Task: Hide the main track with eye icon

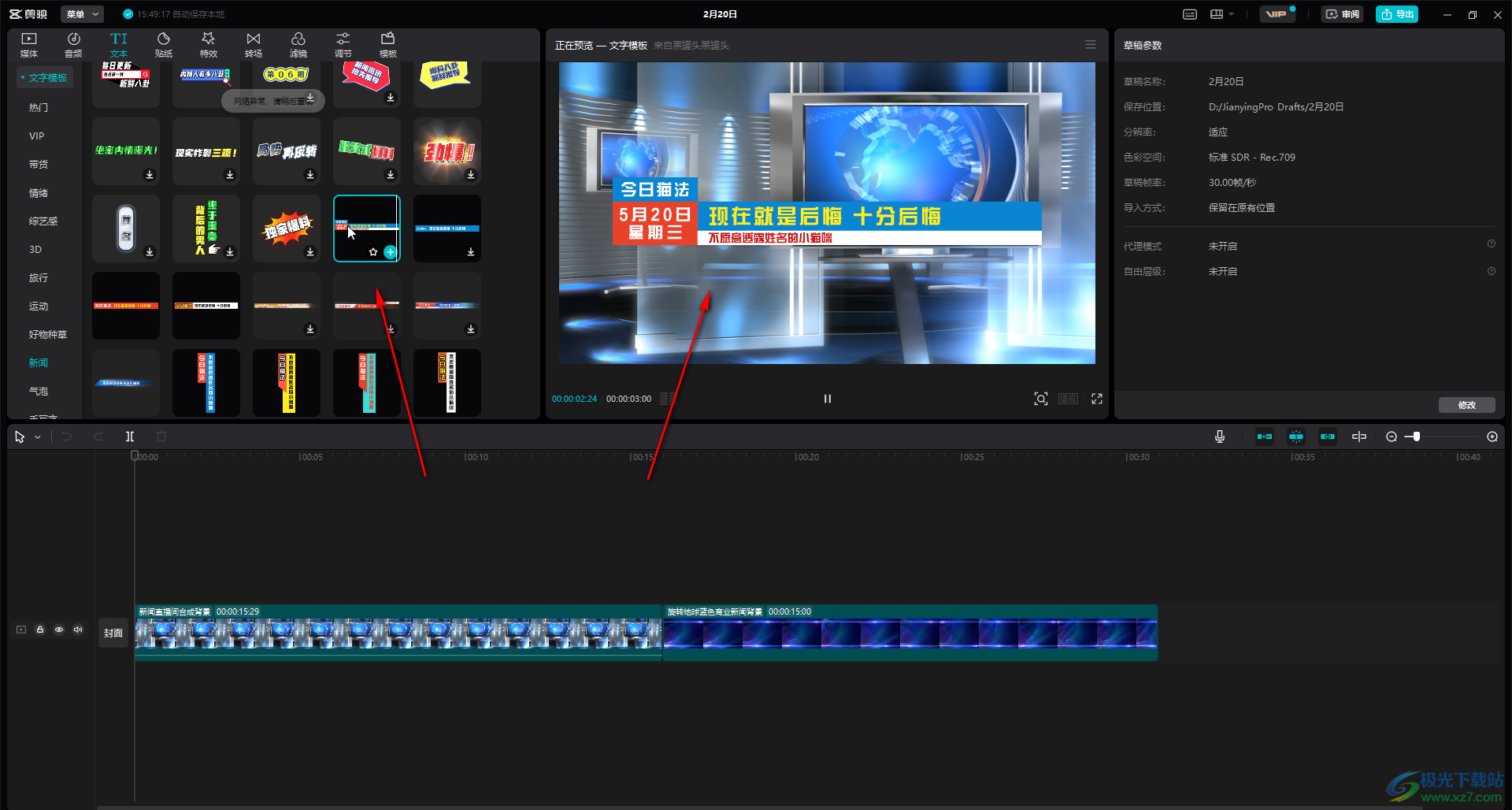Action: (x=59, y=630)
